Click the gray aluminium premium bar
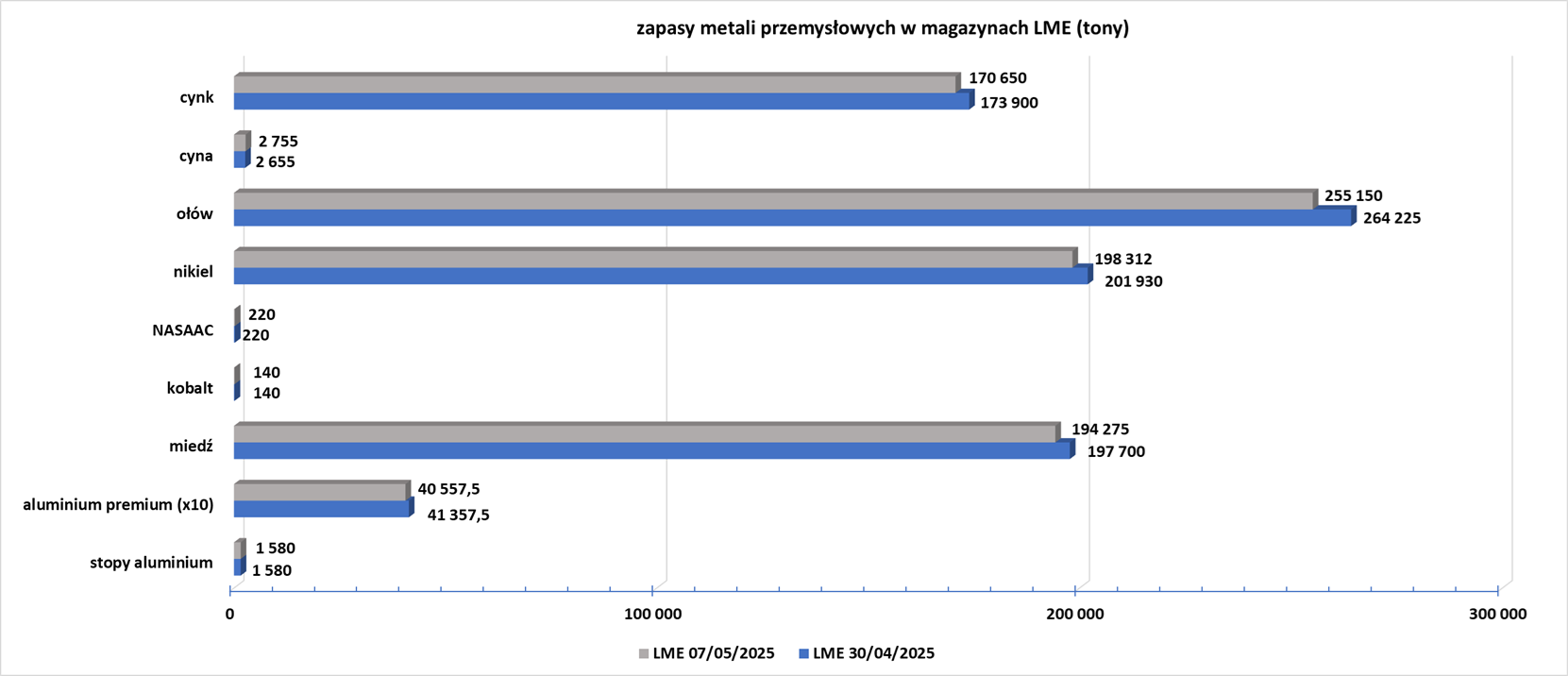Screen dimensions: 1568x676 point(322,491)
